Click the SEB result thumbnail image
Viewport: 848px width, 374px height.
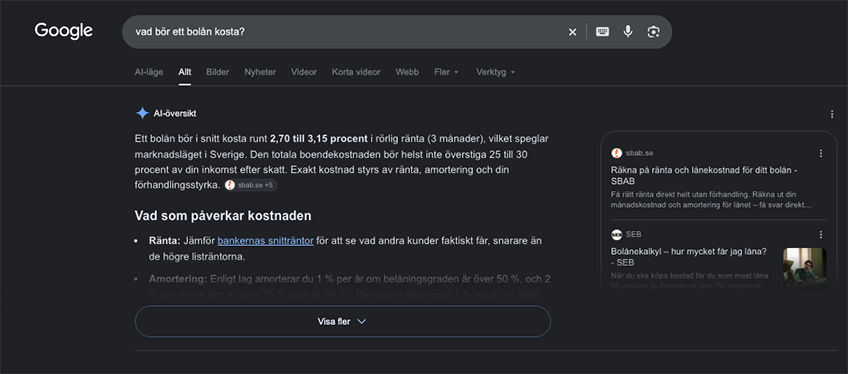pos(805,268)
